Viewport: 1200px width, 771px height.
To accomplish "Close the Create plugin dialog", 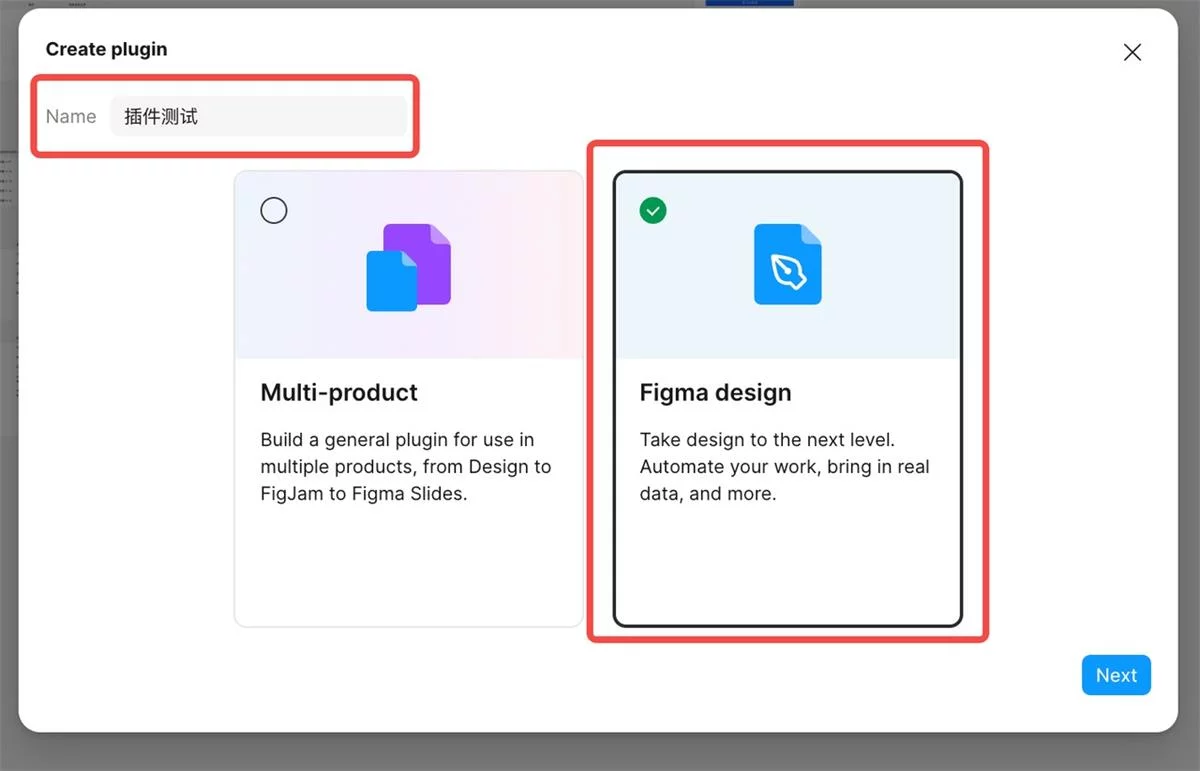I will [1132, 52].
